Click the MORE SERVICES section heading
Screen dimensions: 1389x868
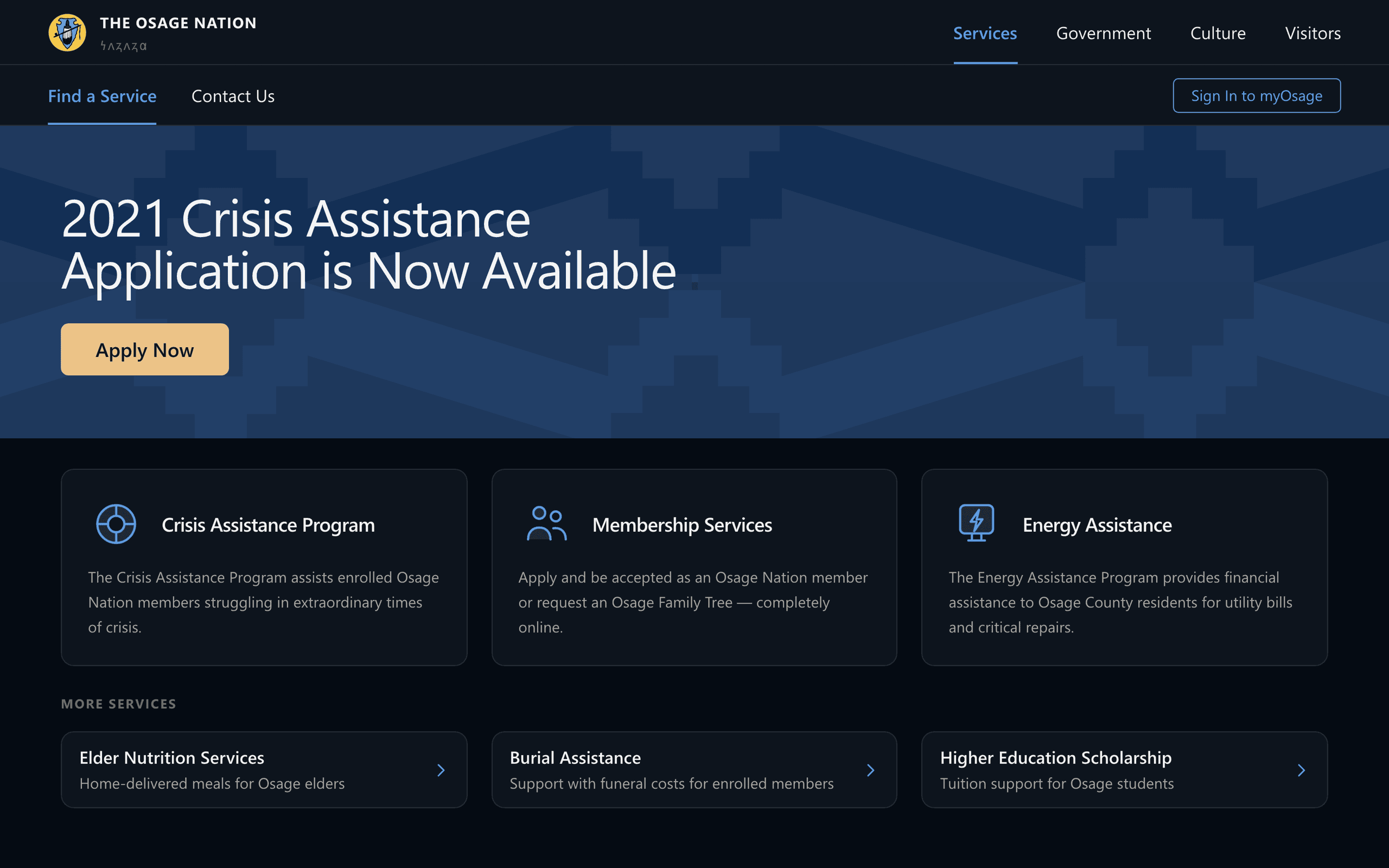click(119, 704)
